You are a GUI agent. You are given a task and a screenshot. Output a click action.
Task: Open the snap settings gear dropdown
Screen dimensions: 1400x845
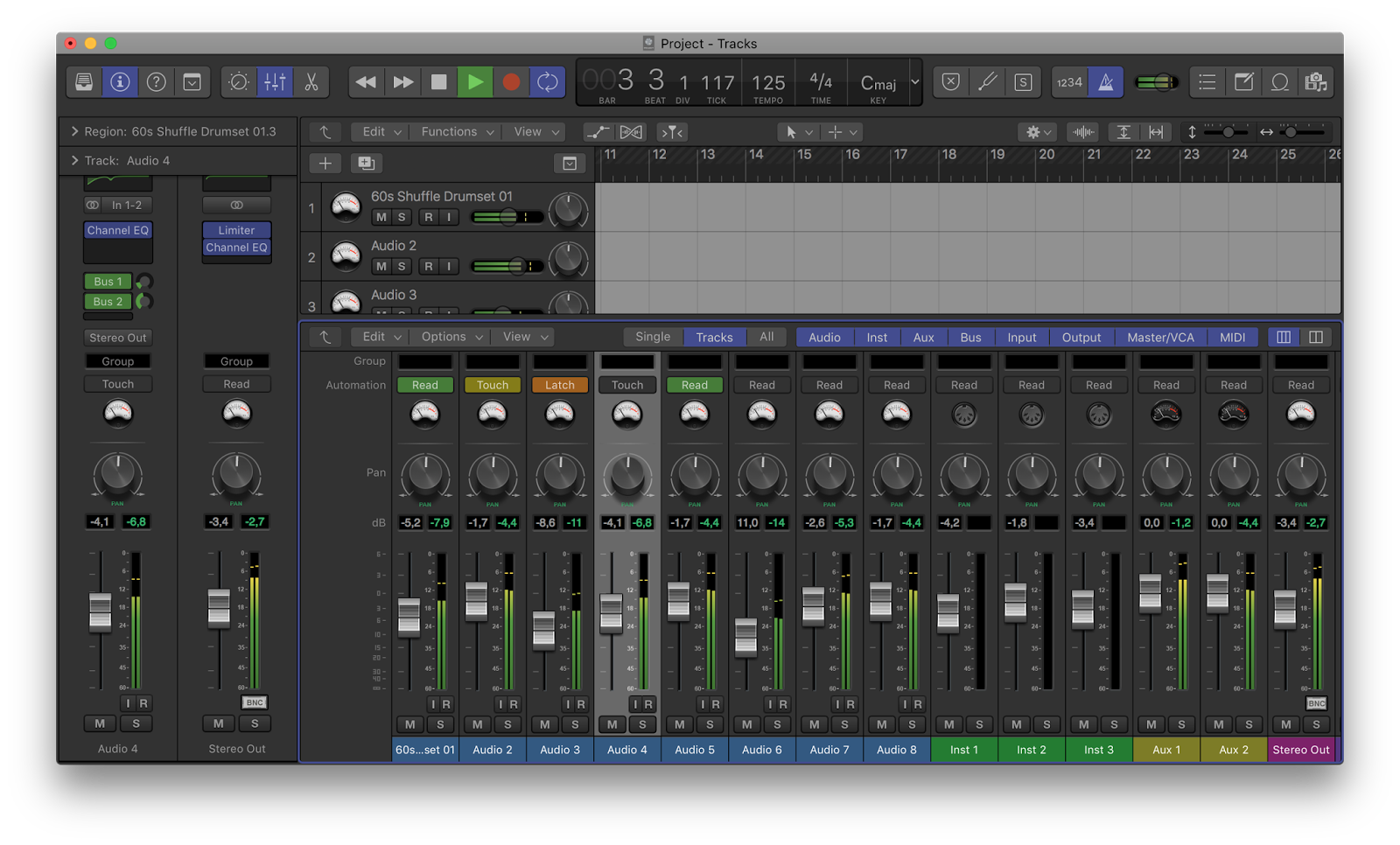click(x=1037, y=132)
